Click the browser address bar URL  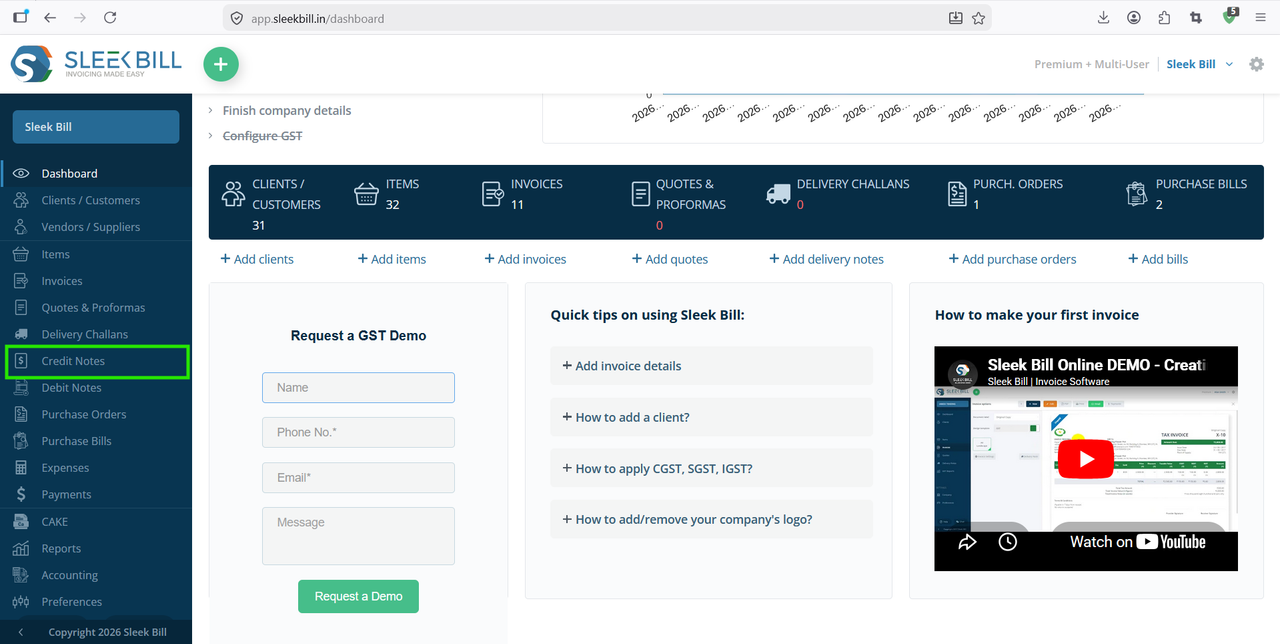tap(317, 18)
